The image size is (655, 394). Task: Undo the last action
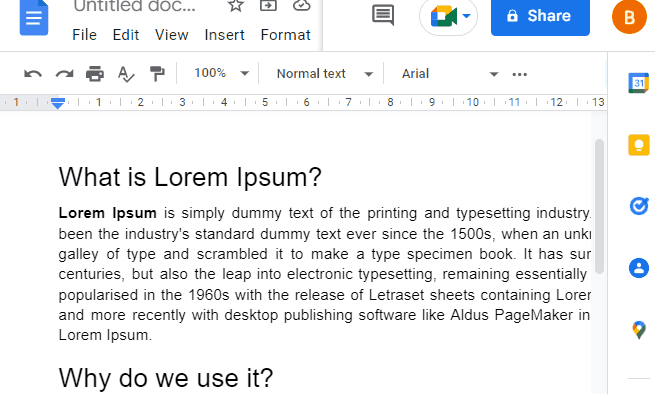[33, 74]
